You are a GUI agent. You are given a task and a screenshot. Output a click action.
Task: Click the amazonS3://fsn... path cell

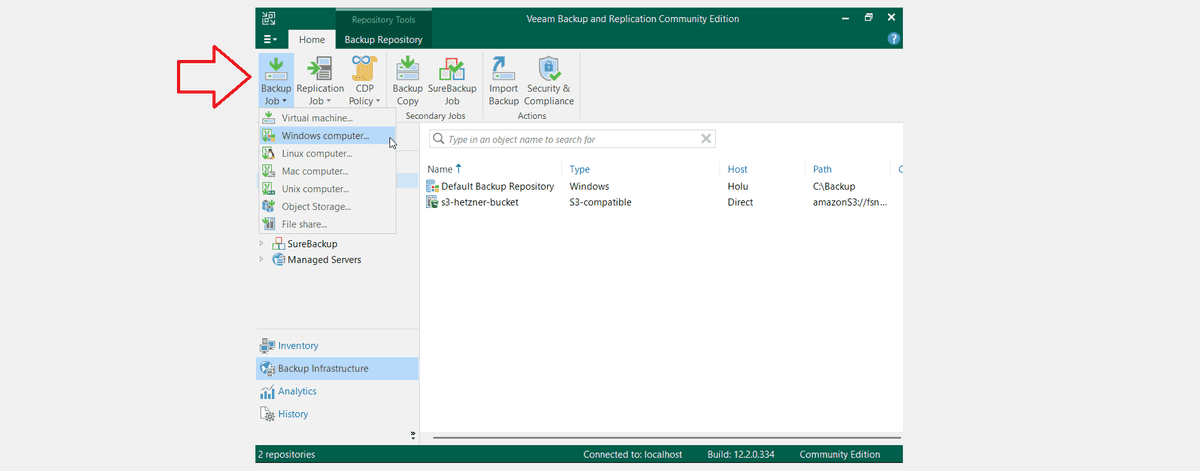point(849,202)
